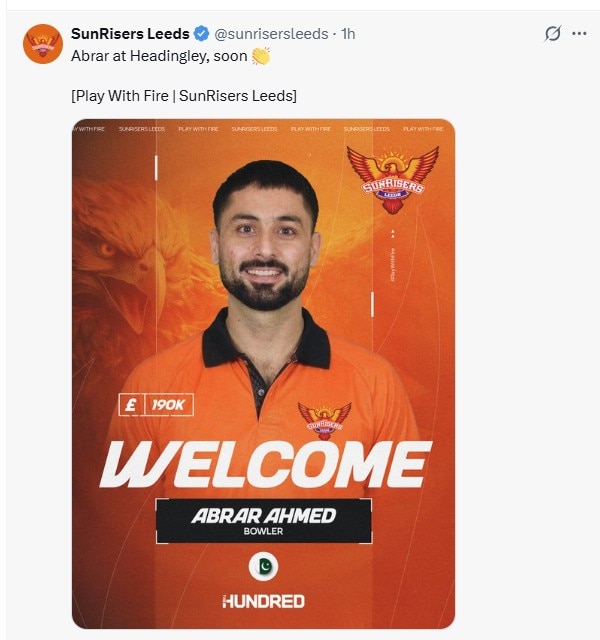600x640 pixels.
Task: Click the Pakistan flag circle on poster
Action: click(264, 567)
